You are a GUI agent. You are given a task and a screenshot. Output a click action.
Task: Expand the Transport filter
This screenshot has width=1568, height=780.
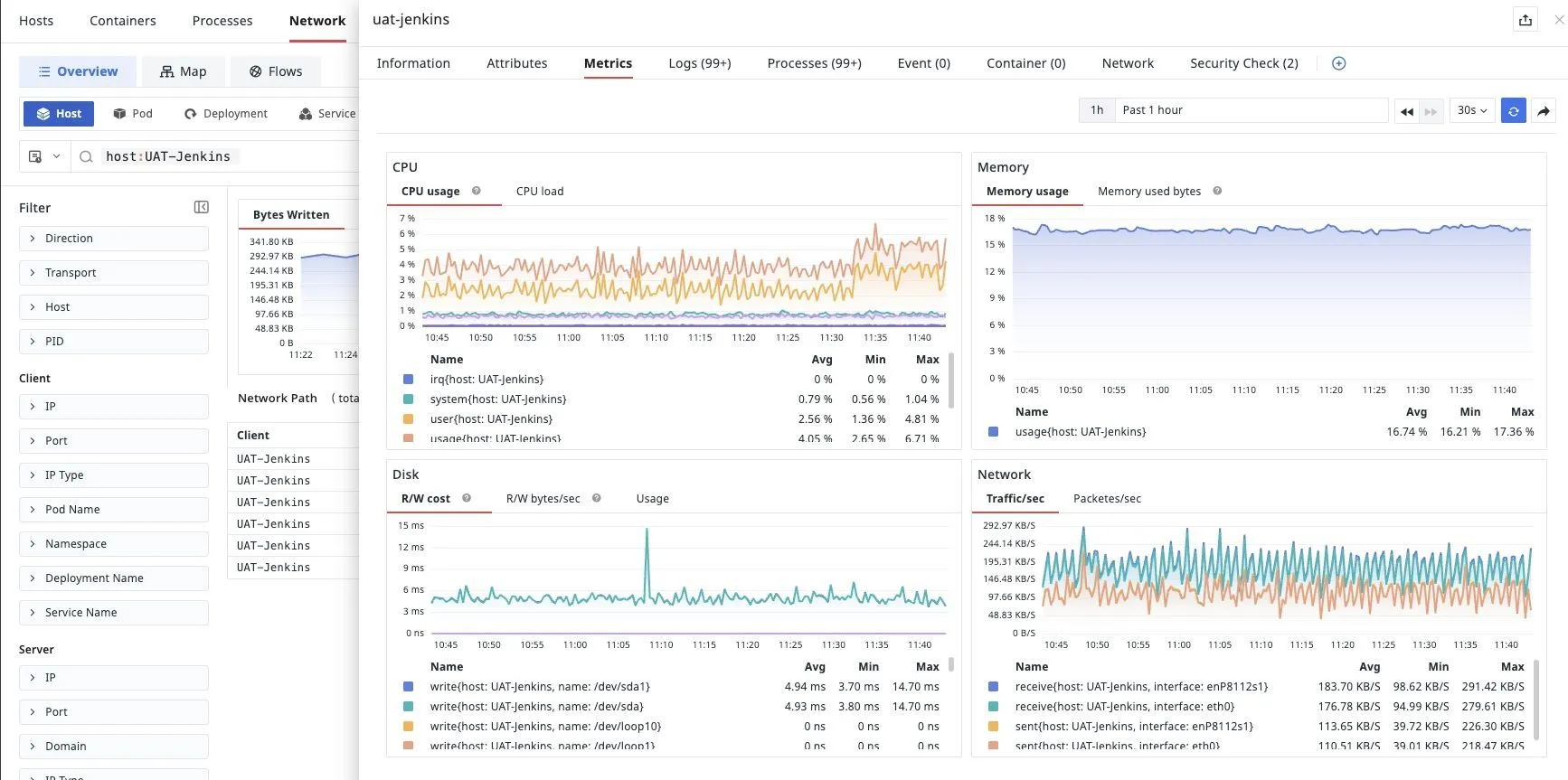click(x=114, y=273)
